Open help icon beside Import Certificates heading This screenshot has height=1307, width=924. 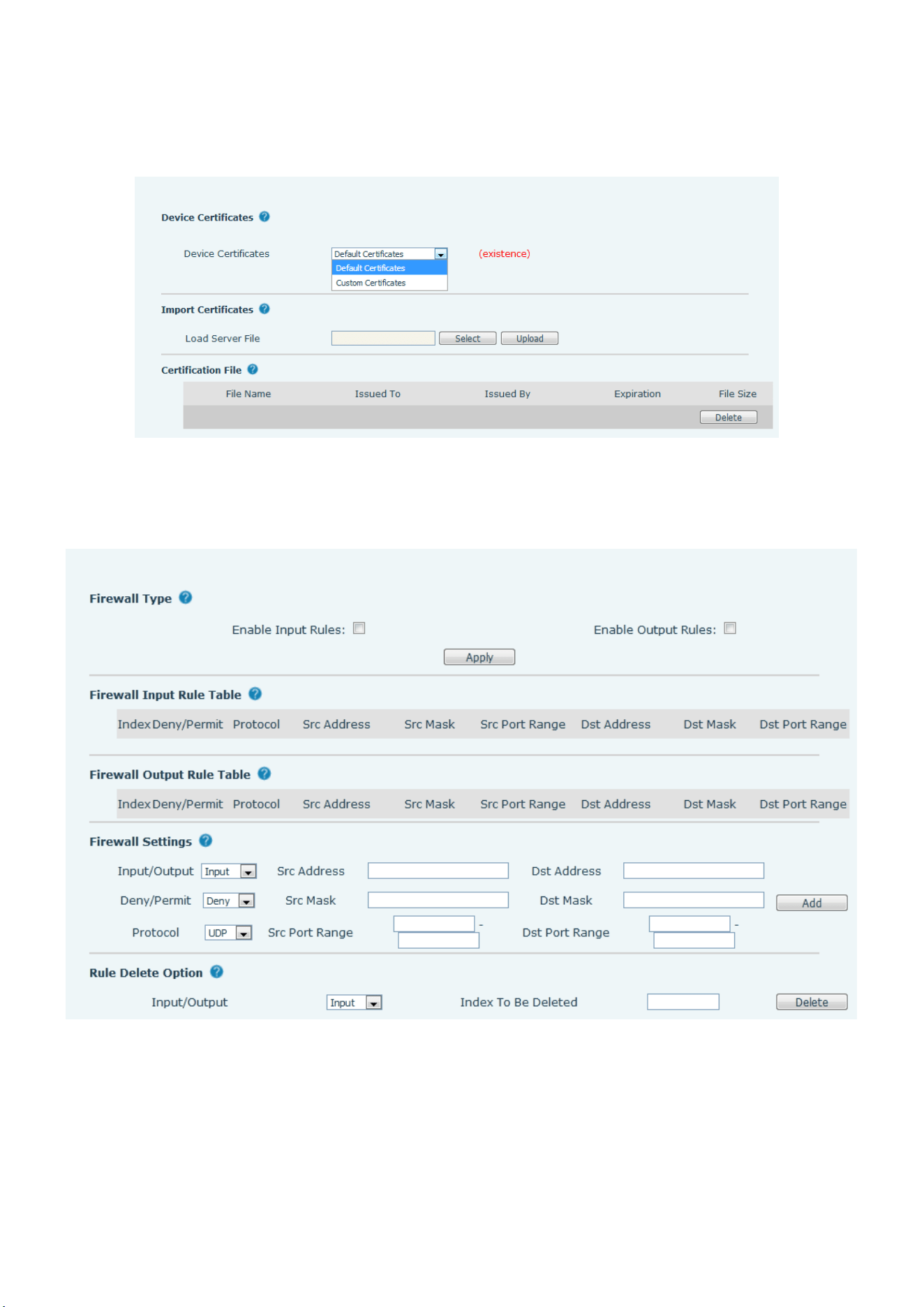(x=264, y=309)
